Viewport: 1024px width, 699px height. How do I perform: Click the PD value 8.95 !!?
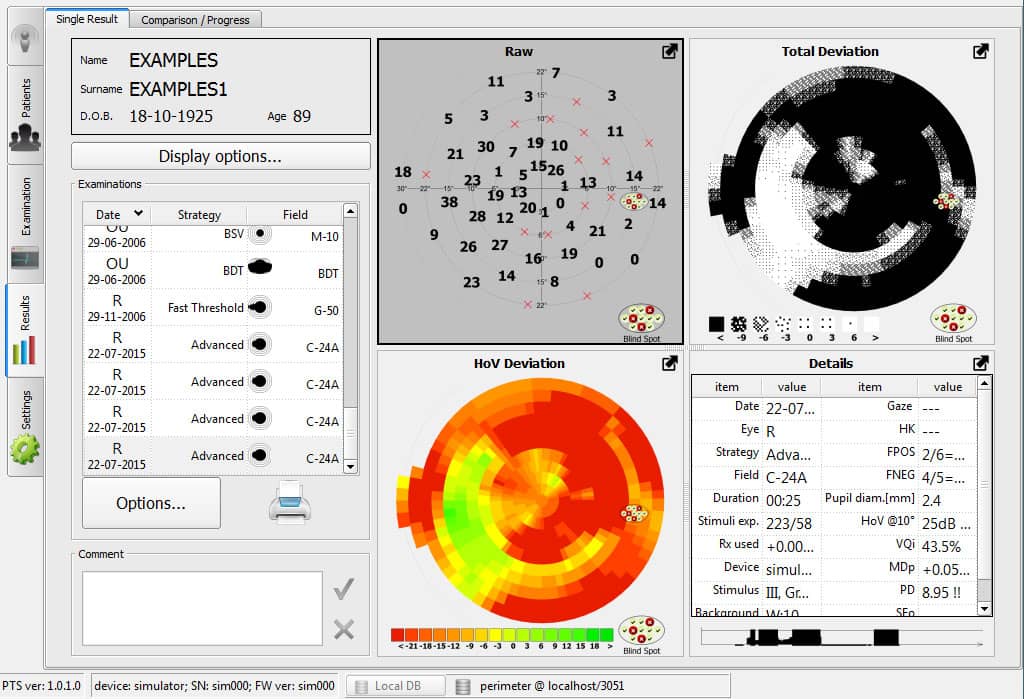(941, 593)
